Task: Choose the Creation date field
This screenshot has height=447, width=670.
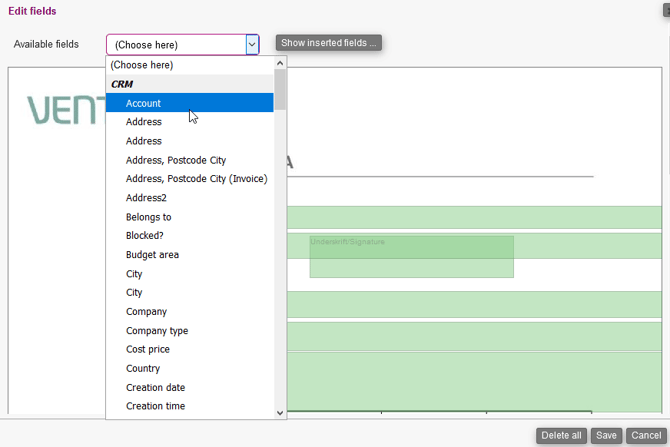Action: 190,387
